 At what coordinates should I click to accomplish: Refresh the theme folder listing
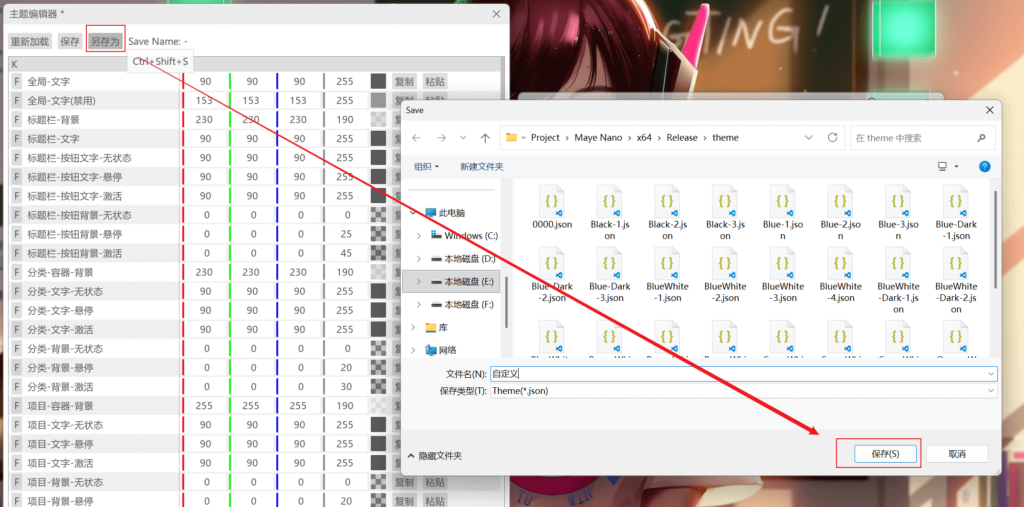pyautogui.click(x=832, y=138)
